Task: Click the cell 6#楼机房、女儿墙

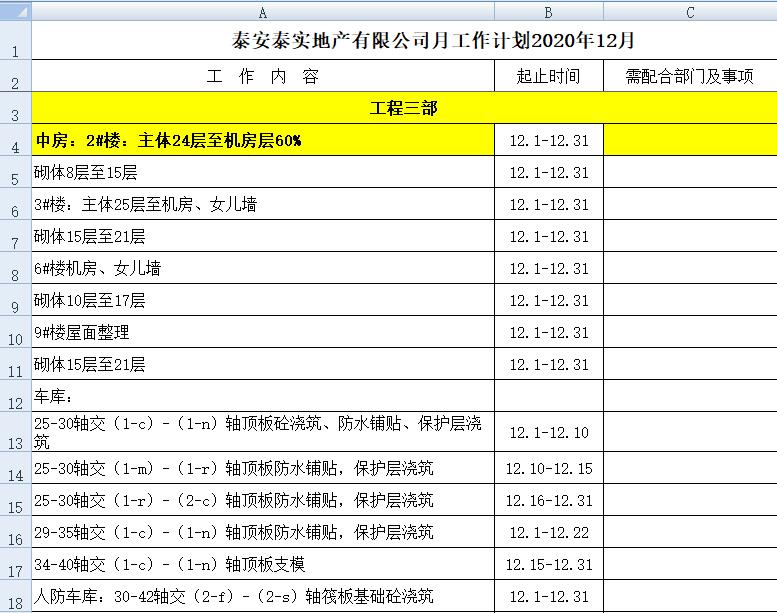Action: pyautogui.click(x=262, y=268)
